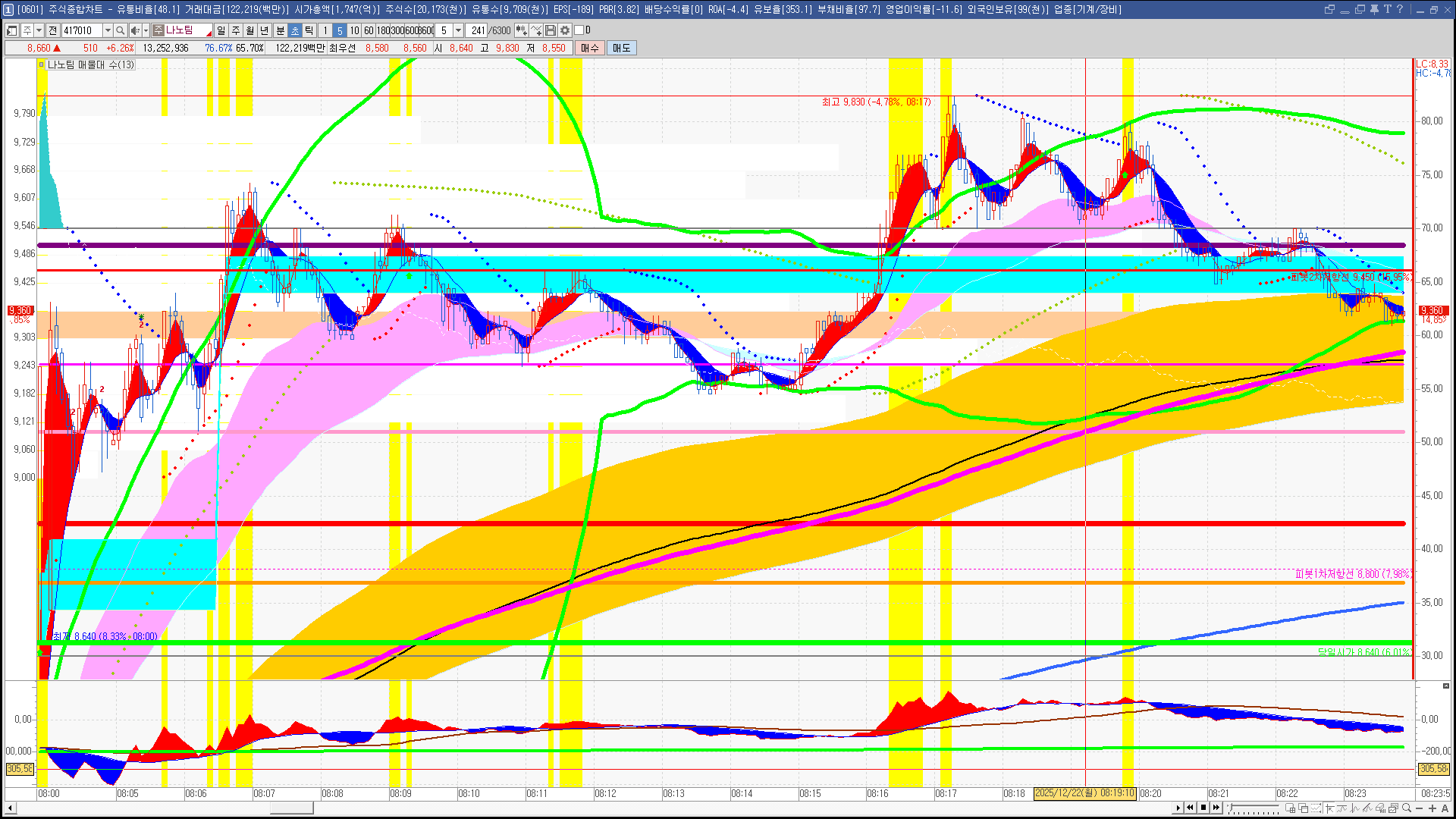The height and width of the screenshot is (819, 1456).
Task: Open chart settings gear icon
Action: pyautogui.click(x=565, y=30)
